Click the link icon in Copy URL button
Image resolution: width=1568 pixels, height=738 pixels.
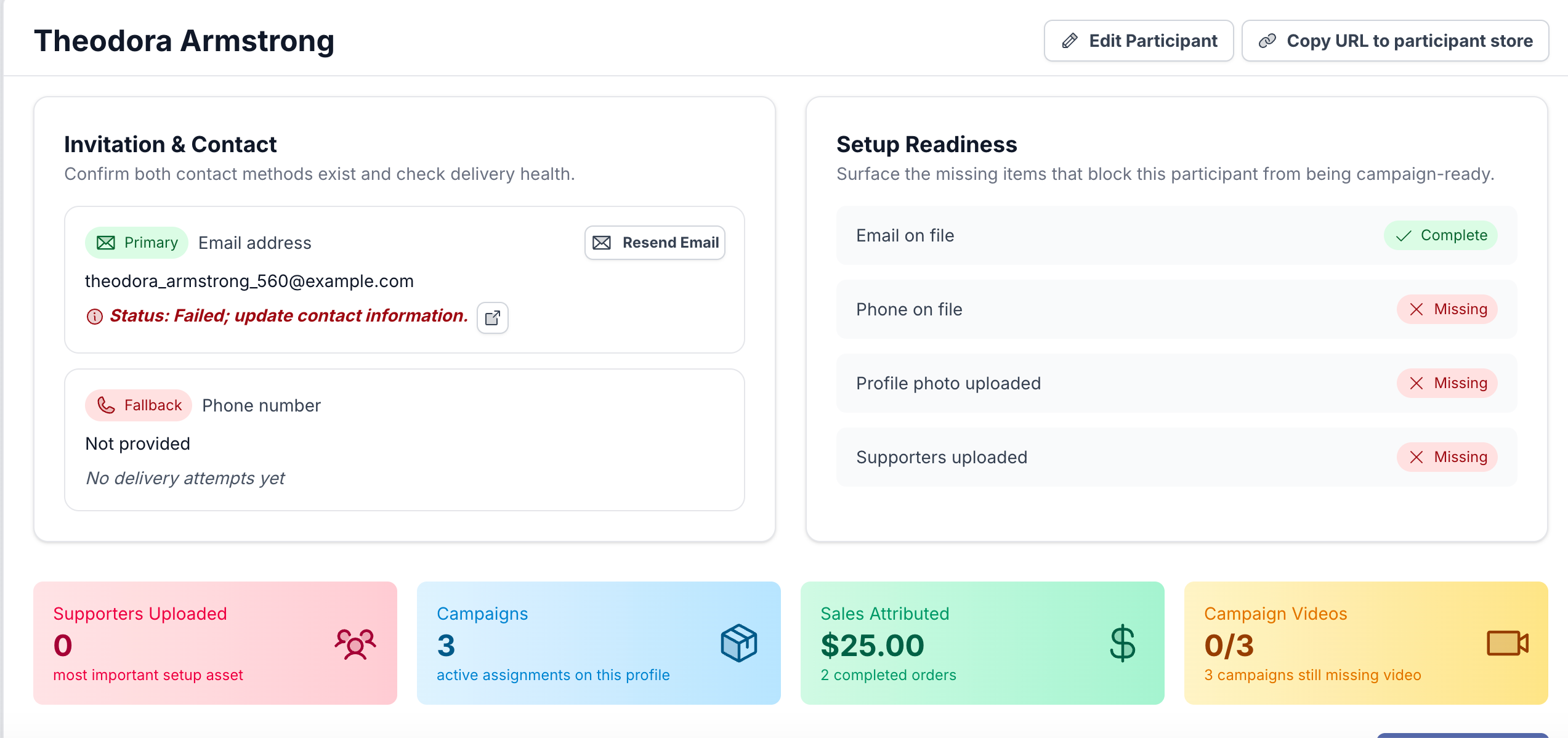pyautogui.click(x=1267, y=41)
